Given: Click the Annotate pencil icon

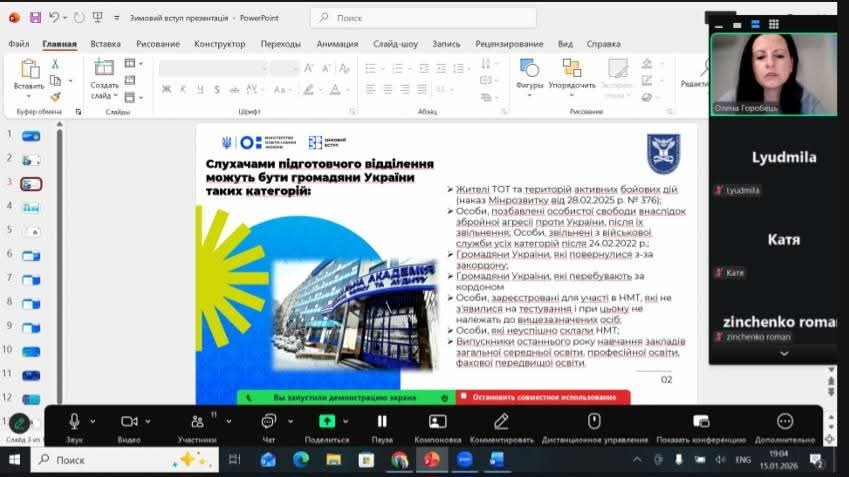Looking at the screenshot, I should click(501, 422).
